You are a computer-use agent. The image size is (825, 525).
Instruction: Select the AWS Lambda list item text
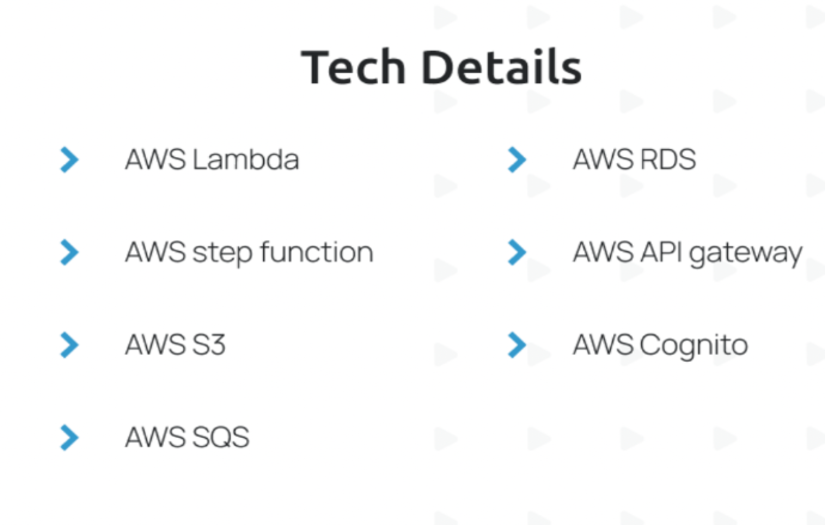212,159
